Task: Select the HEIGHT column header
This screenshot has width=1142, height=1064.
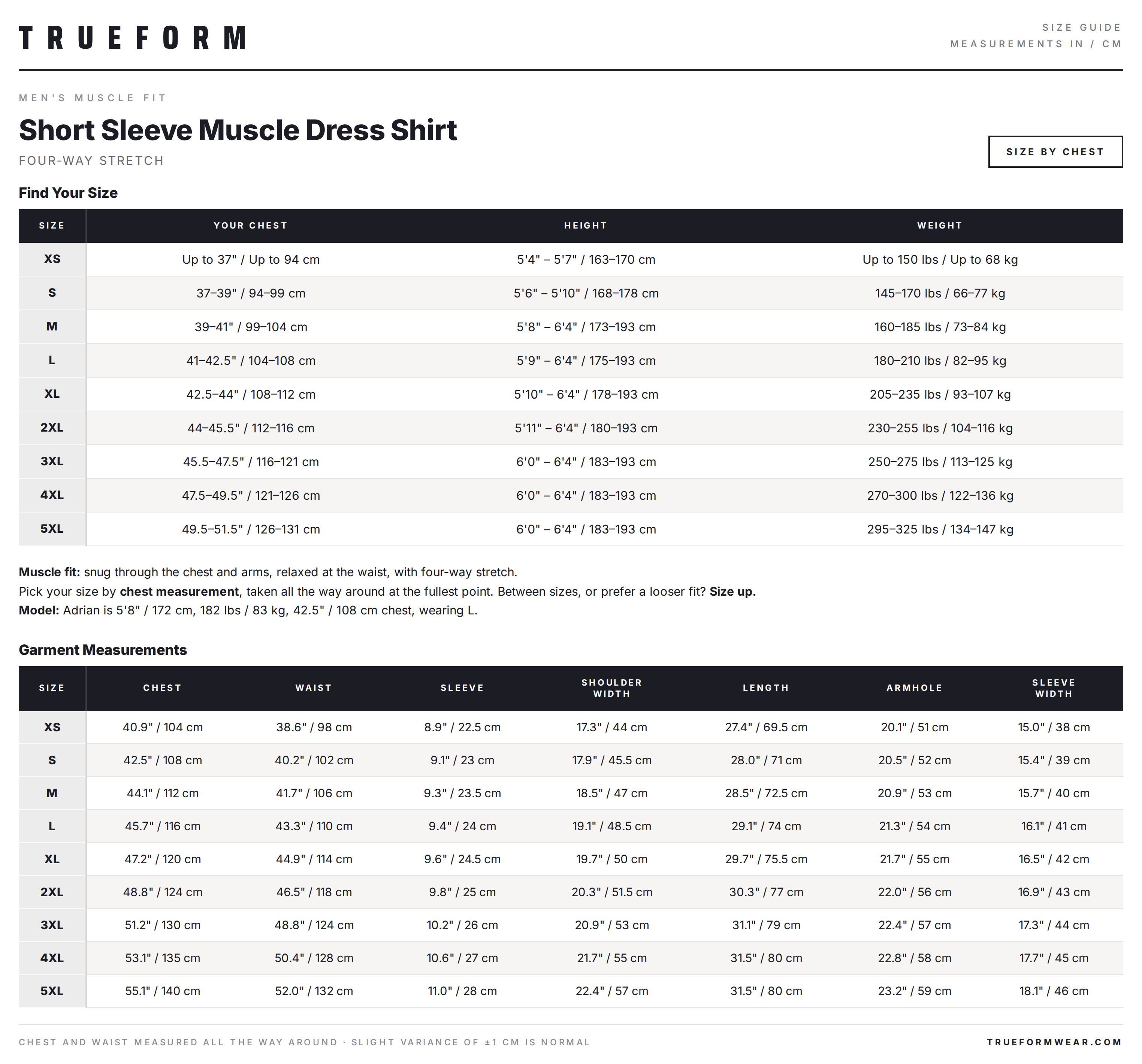Action: point(585,226)
